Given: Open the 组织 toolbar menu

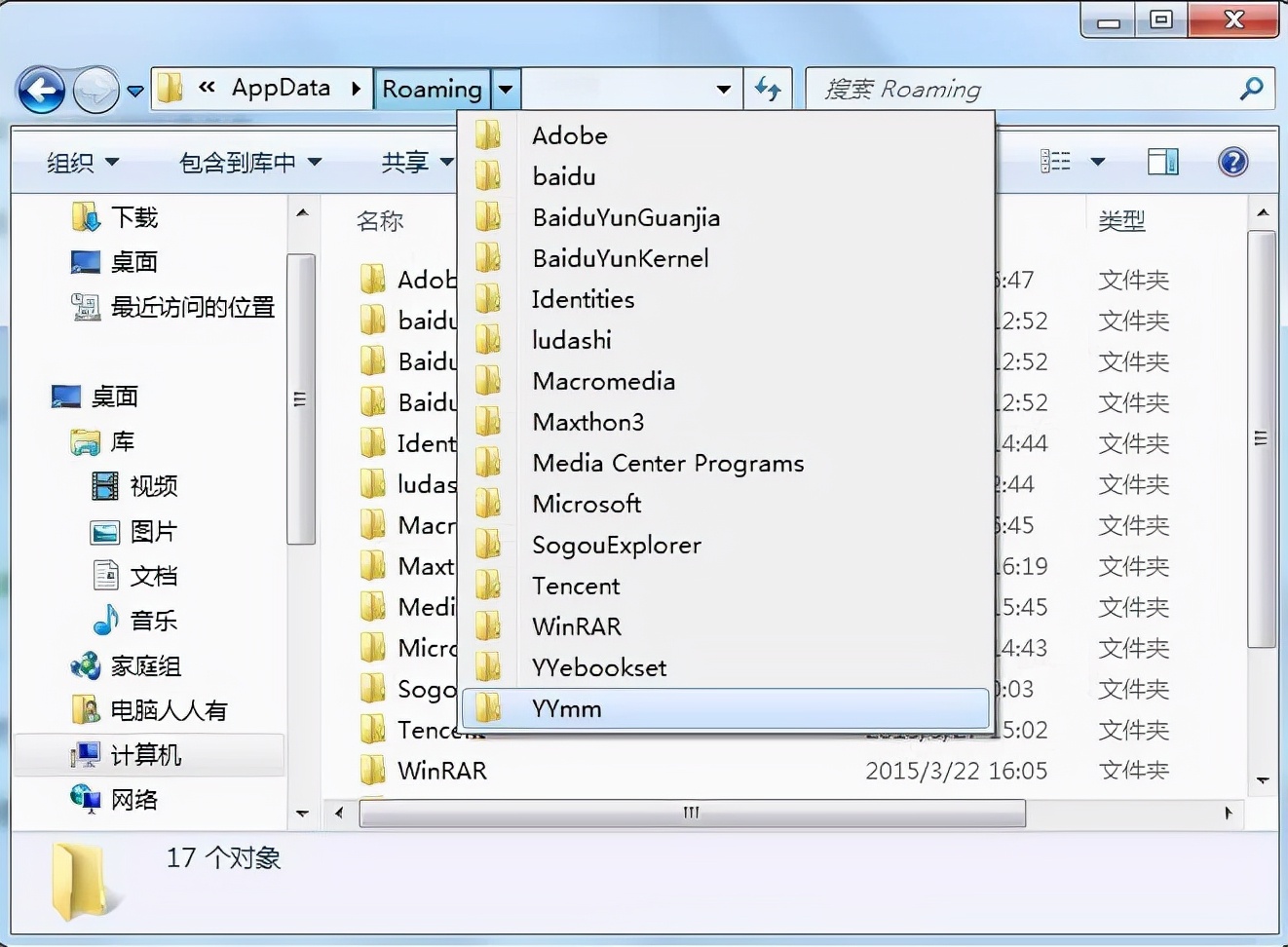Looking at the screenshot, I should point(82,162).
